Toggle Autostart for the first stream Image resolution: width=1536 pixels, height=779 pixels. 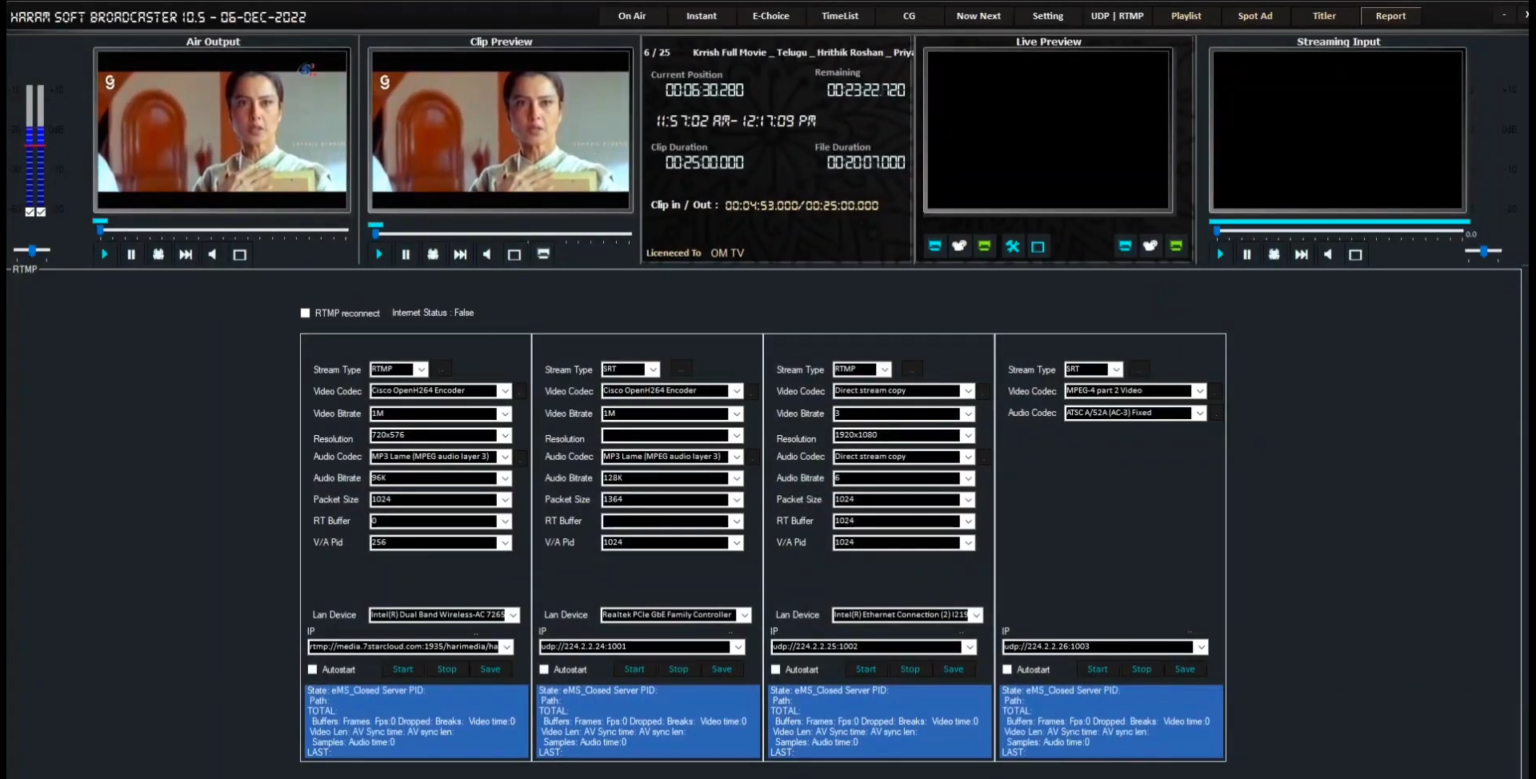313,670
